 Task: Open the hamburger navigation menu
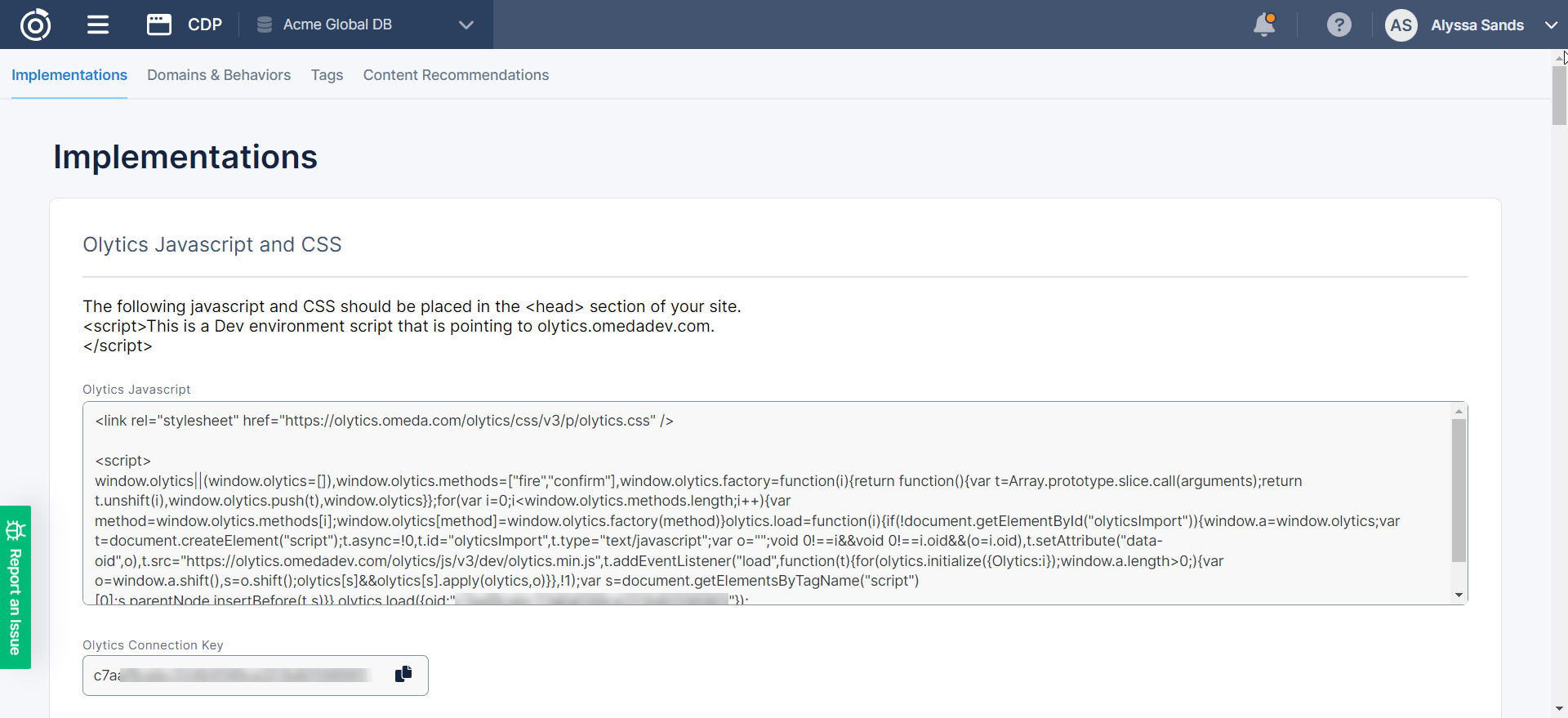[x=98, y=25]
